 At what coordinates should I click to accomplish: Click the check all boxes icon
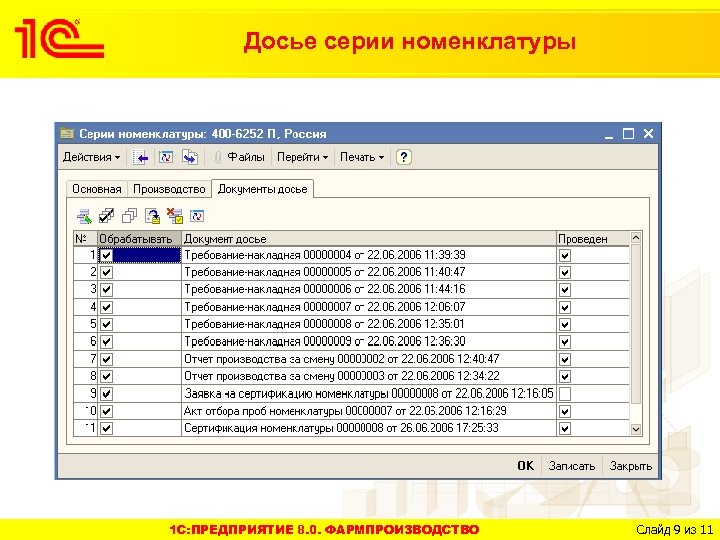[107, 216]
